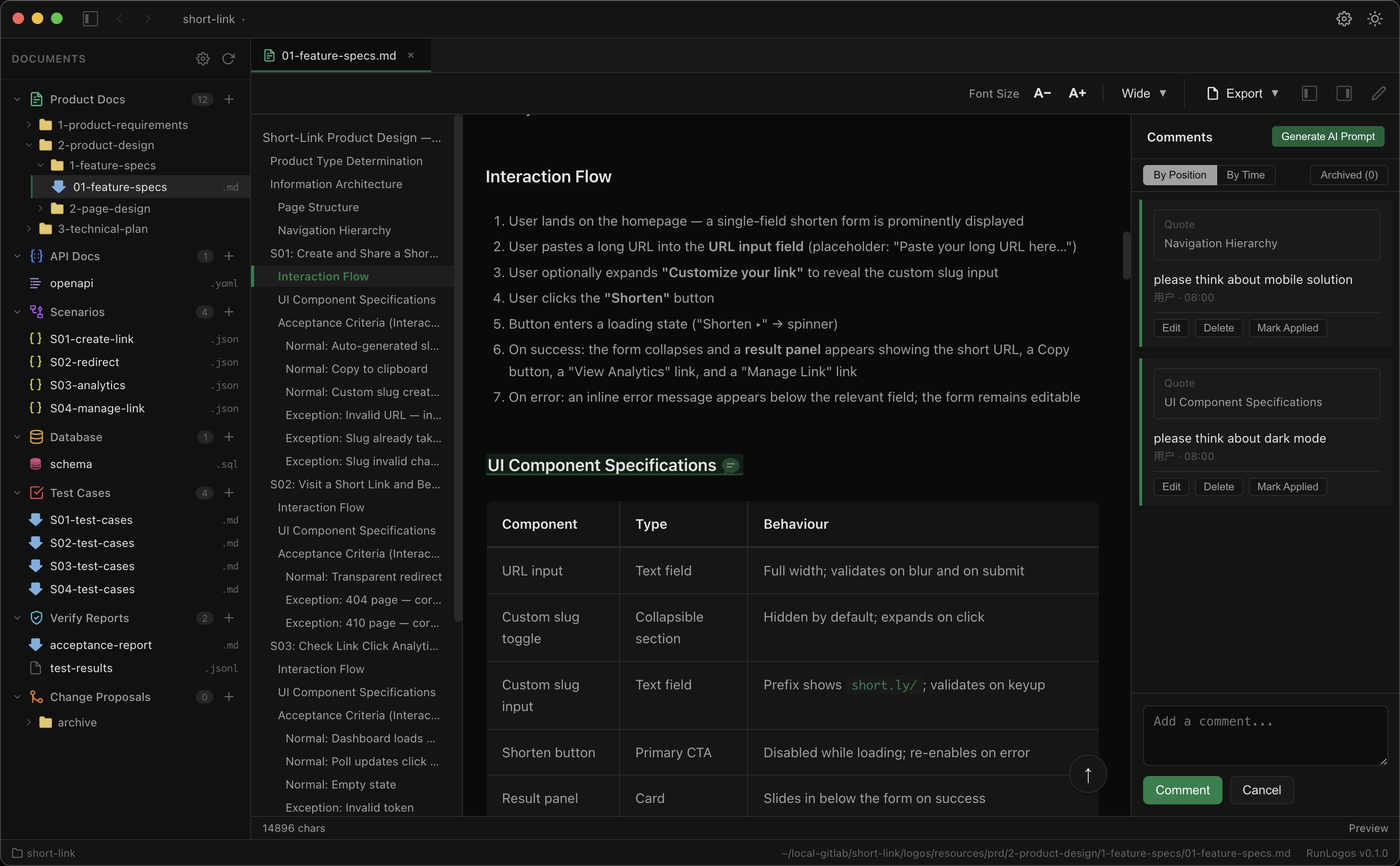Decrease font size with A- icon
1400x866 pixels.
1042,93
